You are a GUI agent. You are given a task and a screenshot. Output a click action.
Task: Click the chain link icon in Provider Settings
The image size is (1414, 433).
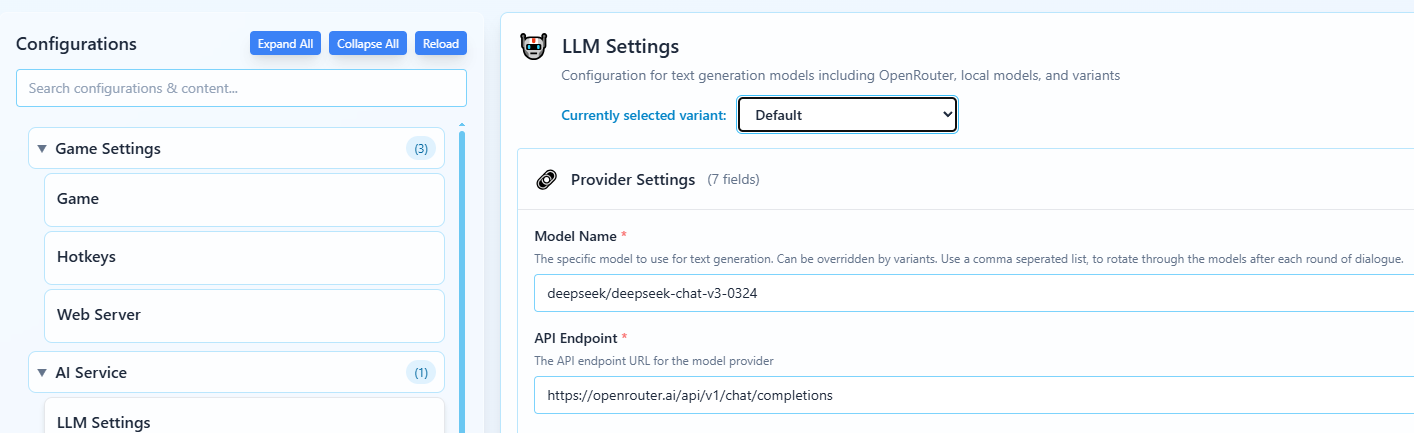pos(546,180)
